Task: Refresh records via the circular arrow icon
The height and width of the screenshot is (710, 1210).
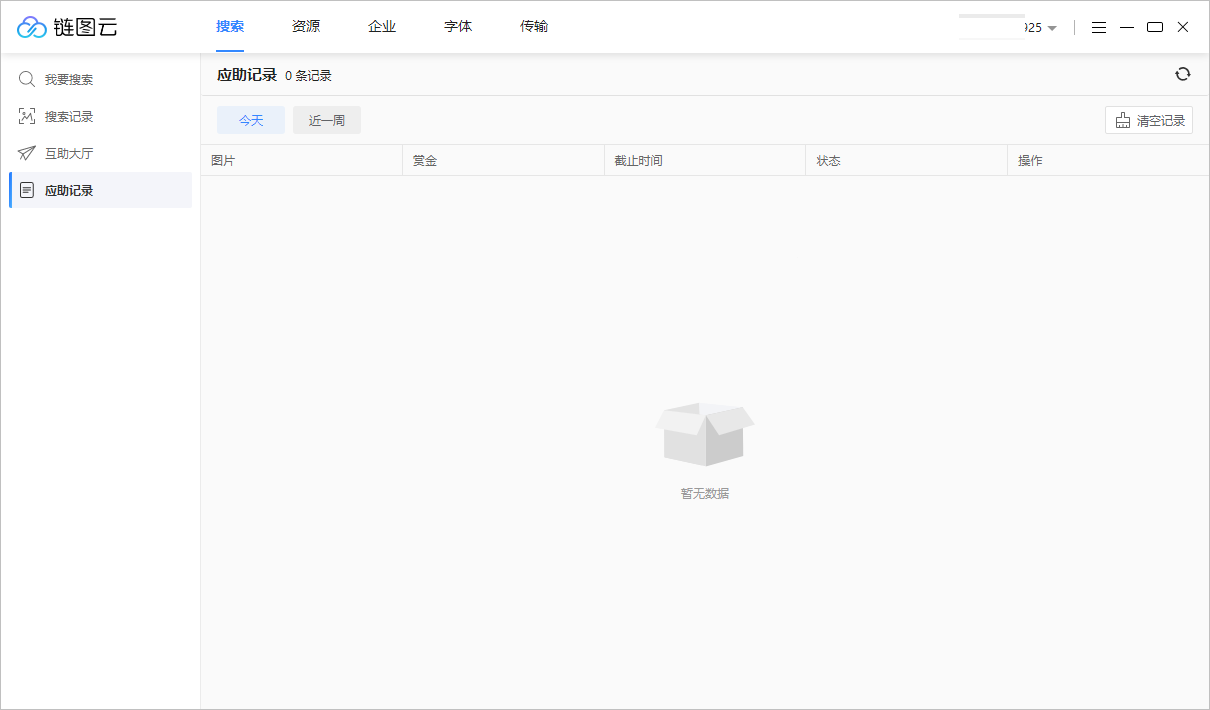Action: [1183, 74]
